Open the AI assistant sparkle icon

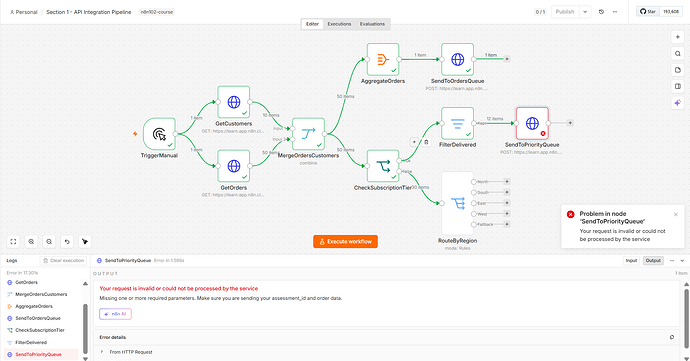coord(678,103)
